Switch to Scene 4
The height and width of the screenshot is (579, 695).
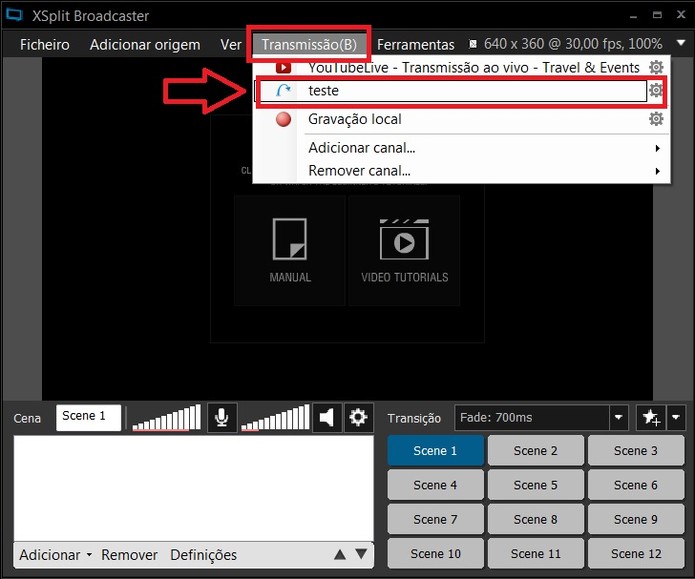click(x=435, y=485)
